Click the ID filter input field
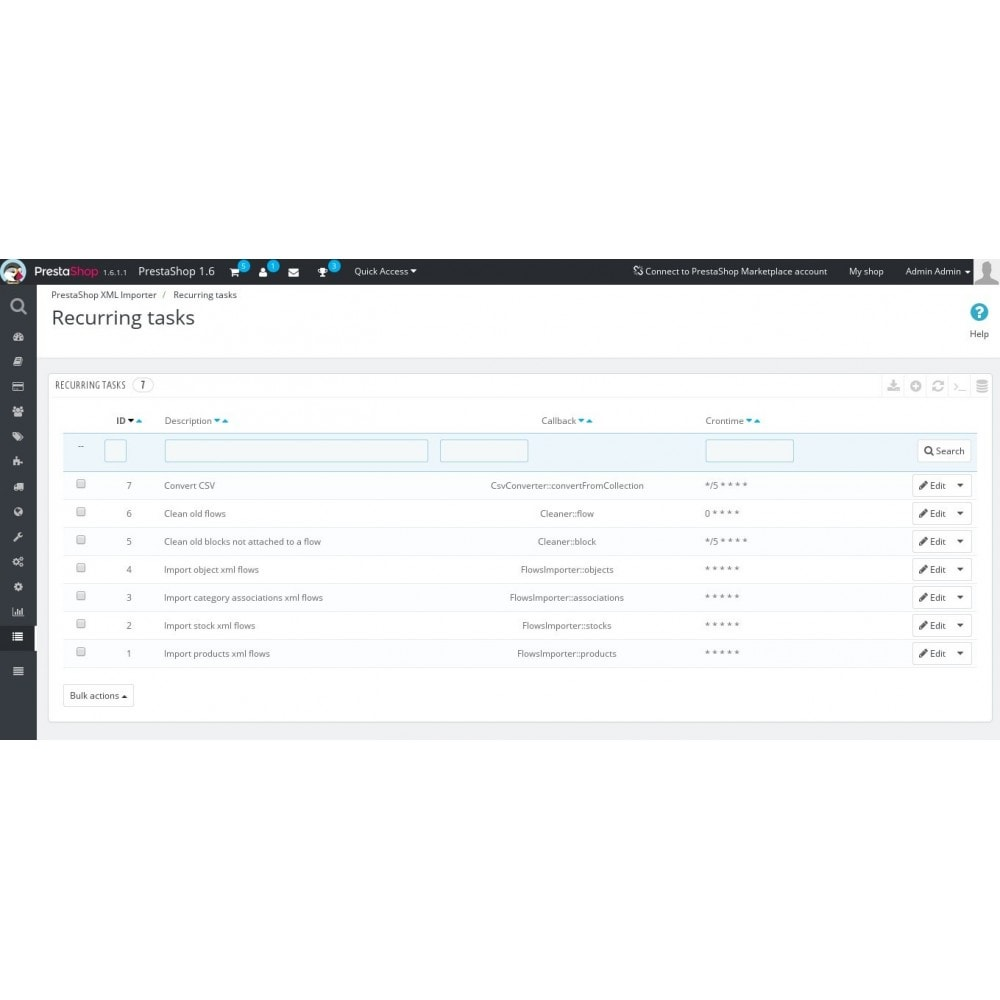Screen dimensions: 1000x1000 click(x=115, y=452)
